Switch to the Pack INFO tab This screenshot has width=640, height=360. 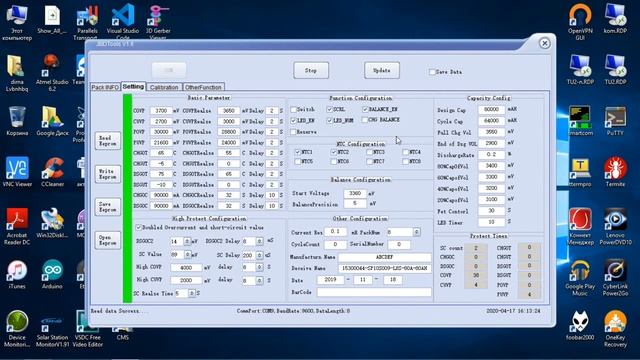pos(105,87)
